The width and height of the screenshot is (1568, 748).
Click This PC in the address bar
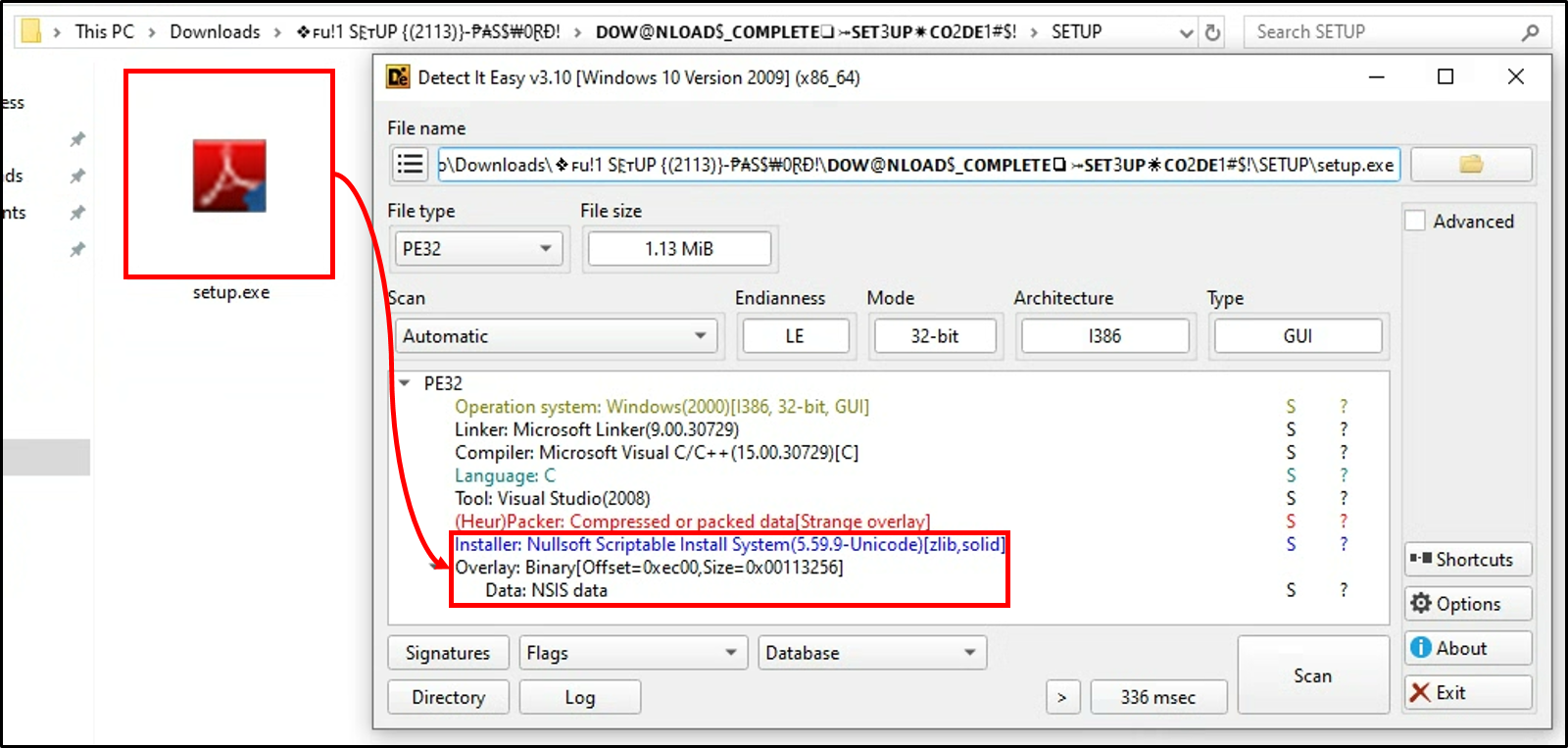(104, 32)
